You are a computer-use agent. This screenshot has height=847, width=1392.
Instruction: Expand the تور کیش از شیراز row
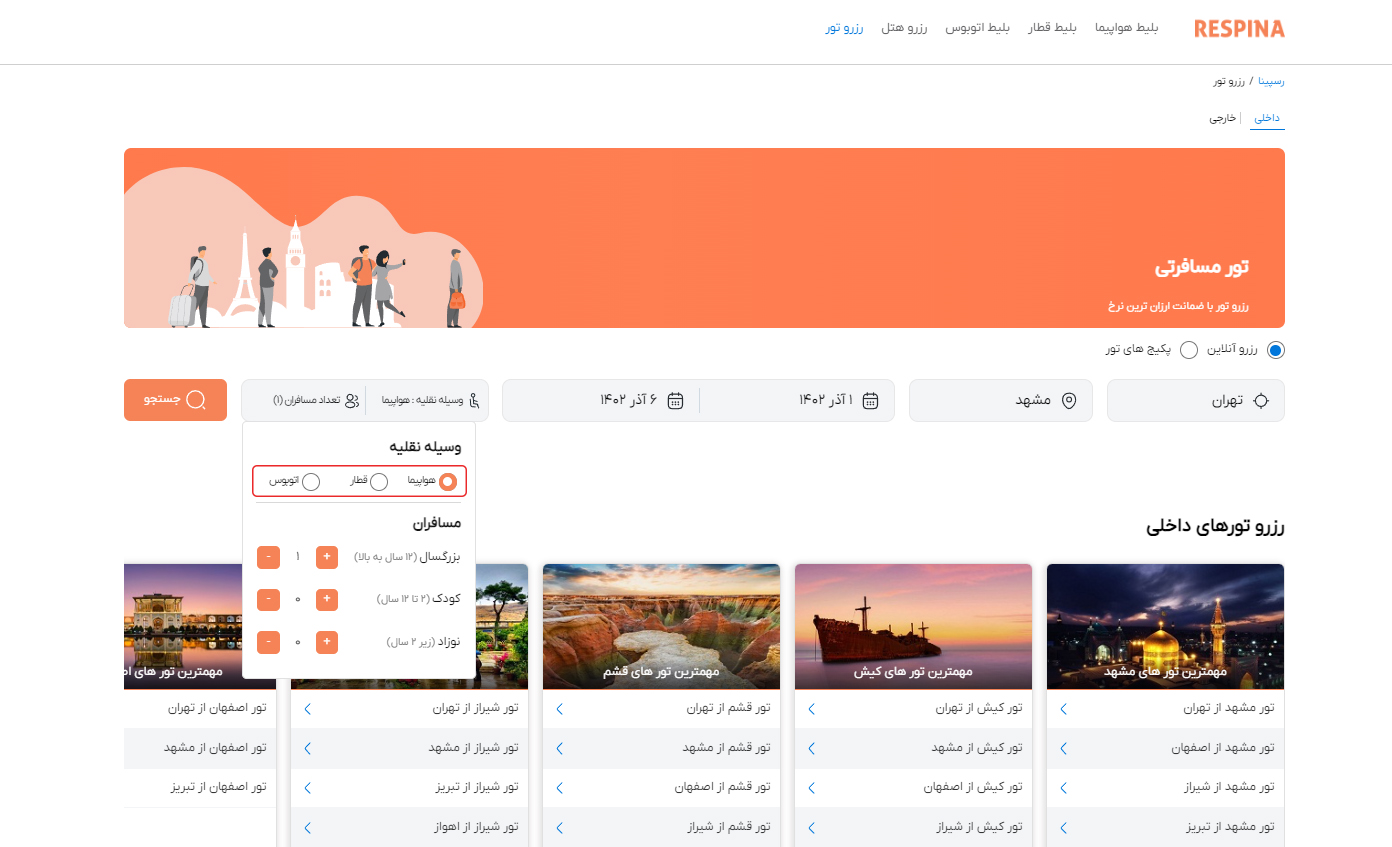coord(812,827)
